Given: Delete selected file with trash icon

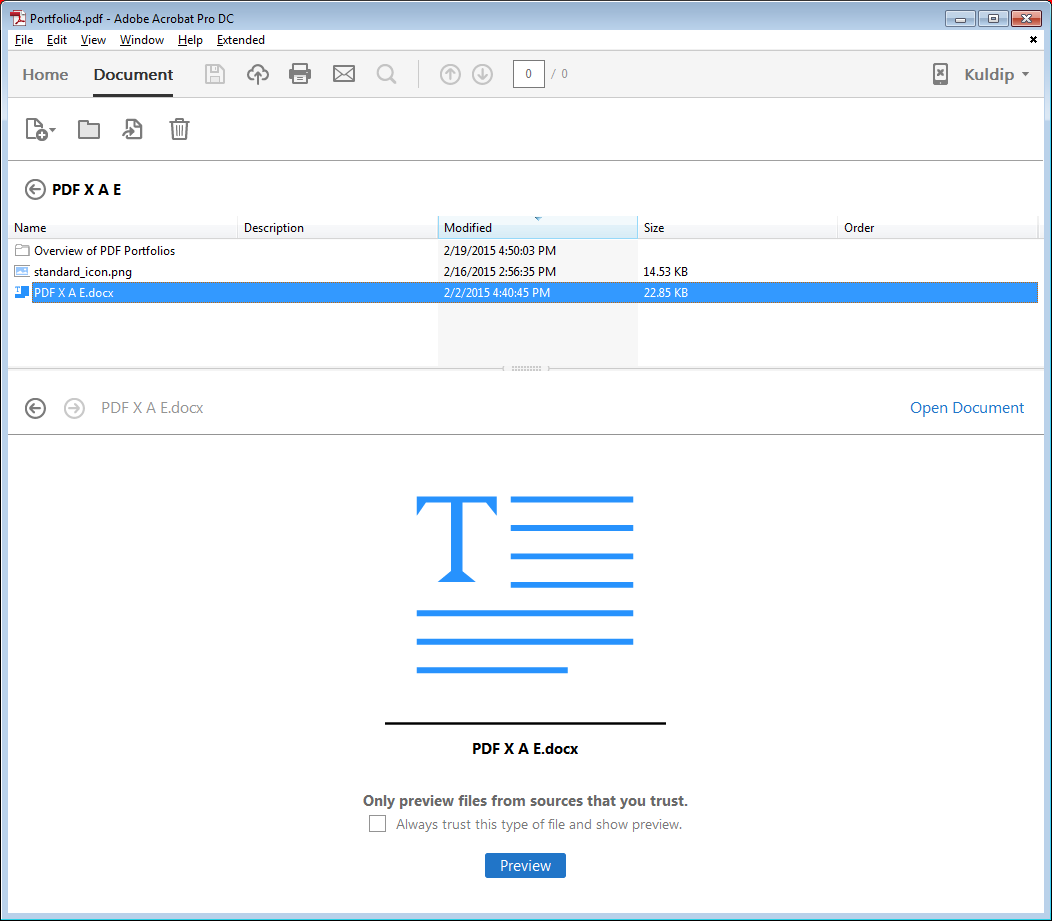Looking at the screenshot, I should tap(179, 129).
